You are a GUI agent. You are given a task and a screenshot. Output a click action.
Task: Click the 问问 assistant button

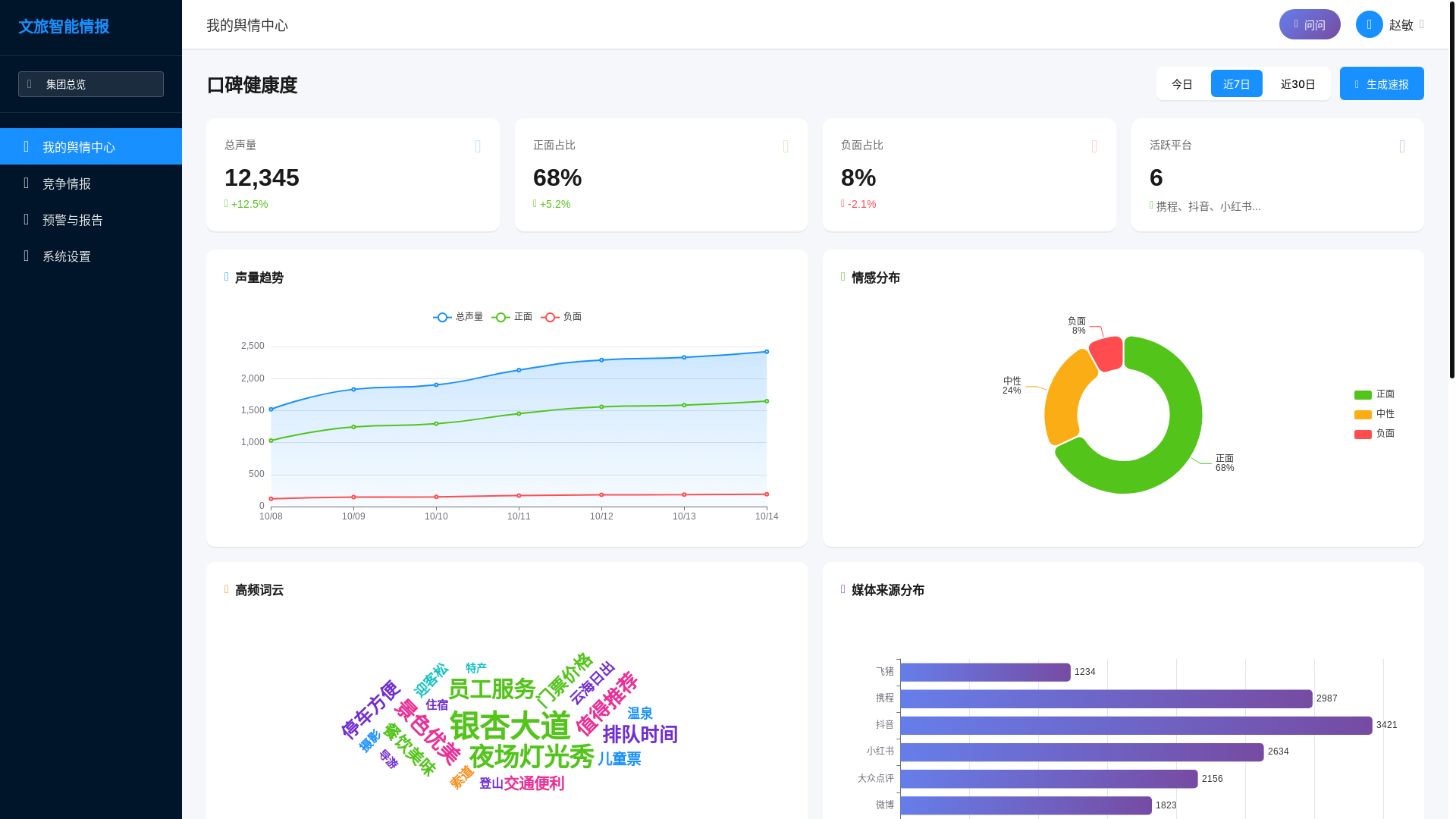click(1310, 24)
